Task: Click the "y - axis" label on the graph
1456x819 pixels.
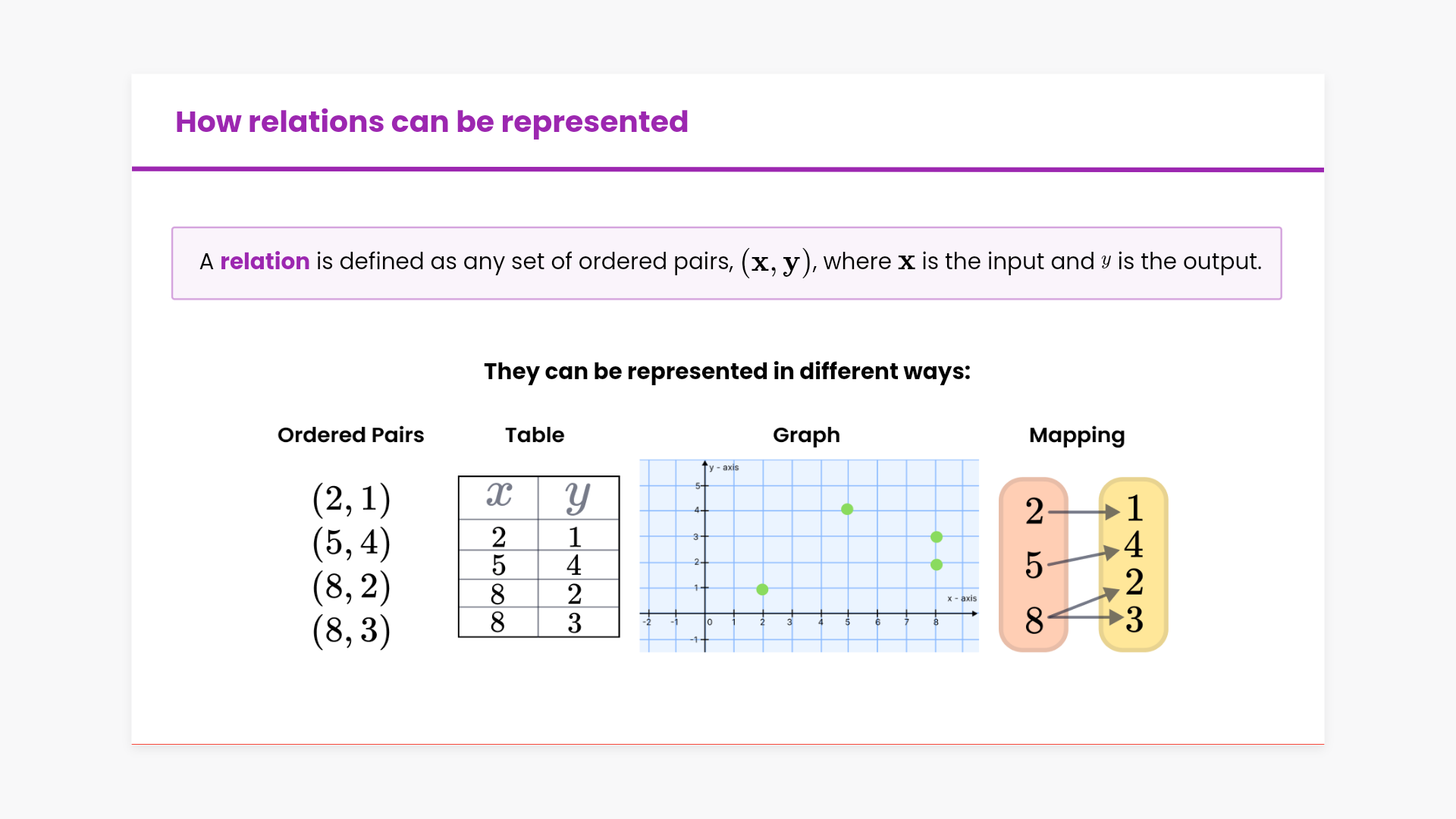Action: [x=724, y=467]
